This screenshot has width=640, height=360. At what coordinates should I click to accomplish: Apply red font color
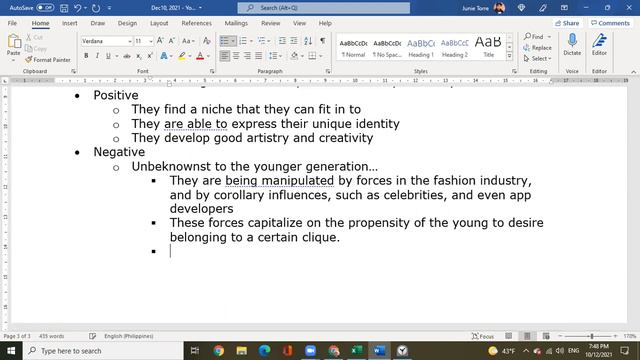click(x=200, y=56)
